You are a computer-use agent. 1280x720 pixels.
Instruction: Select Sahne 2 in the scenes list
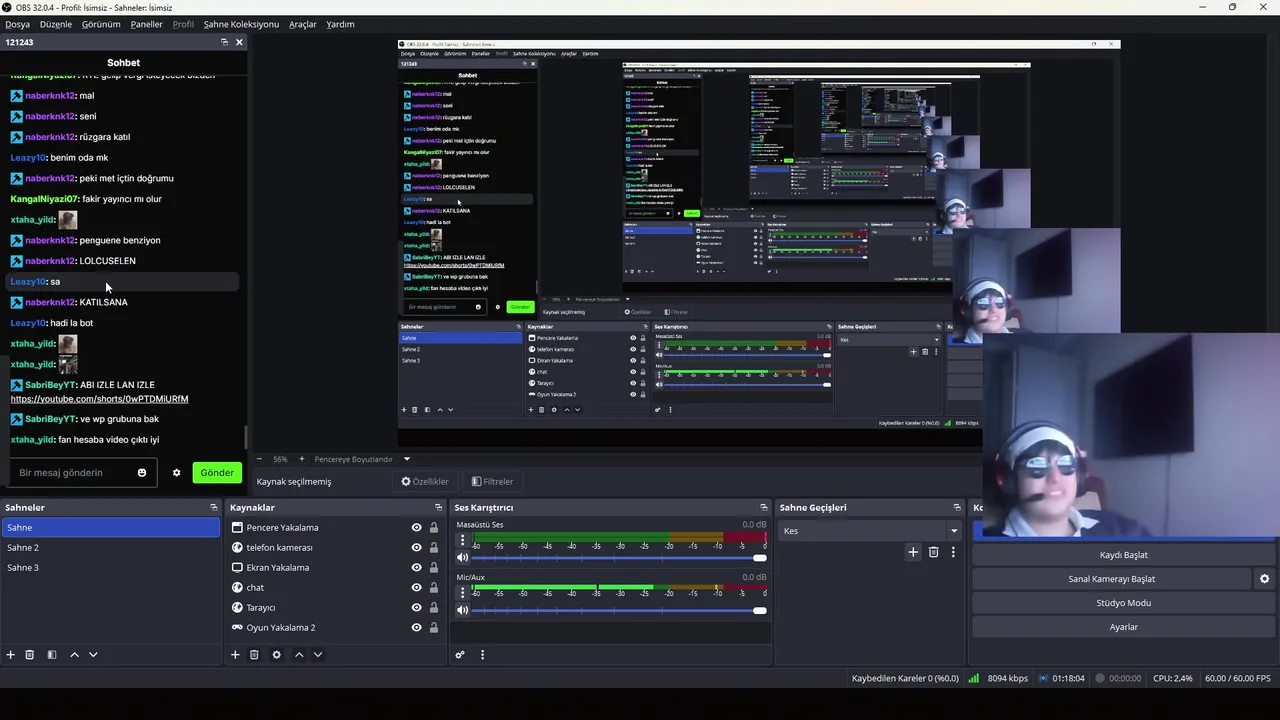(x=110, y=548)
